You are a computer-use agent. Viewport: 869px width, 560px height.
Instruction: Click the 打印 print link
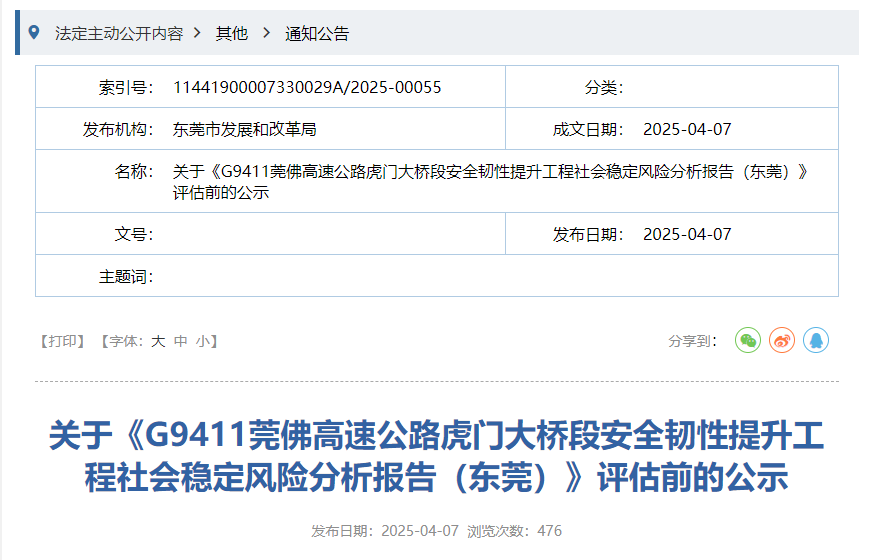(x=63, y=341)
